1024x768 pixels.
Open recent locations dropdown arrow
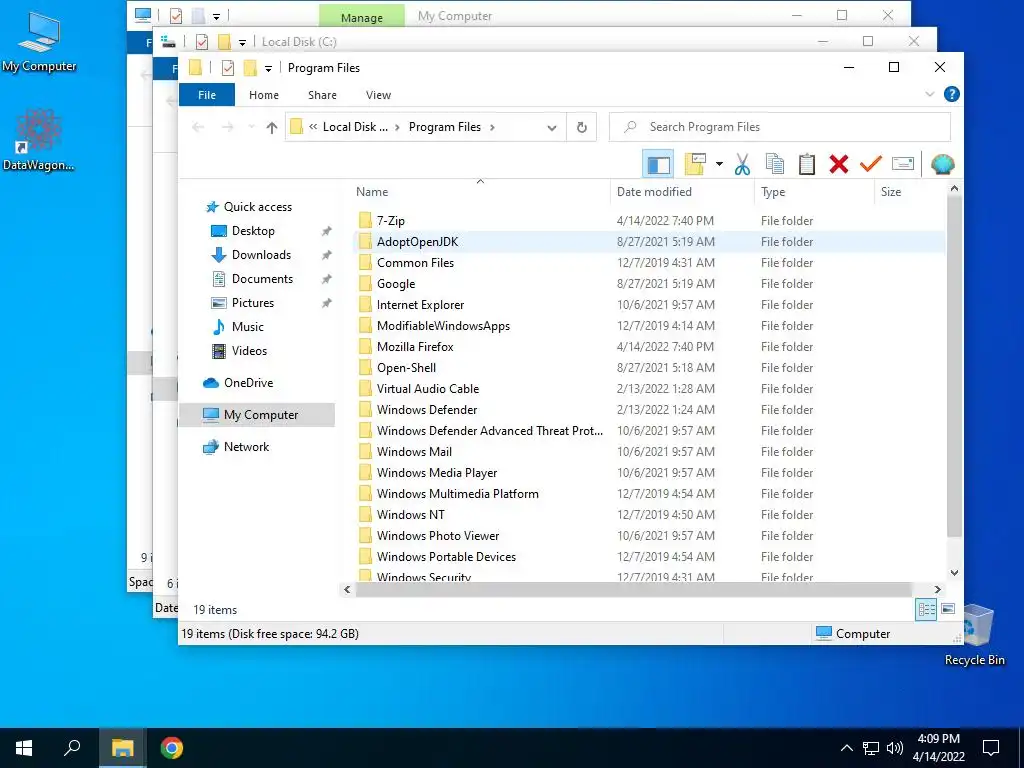coord(251,127)
